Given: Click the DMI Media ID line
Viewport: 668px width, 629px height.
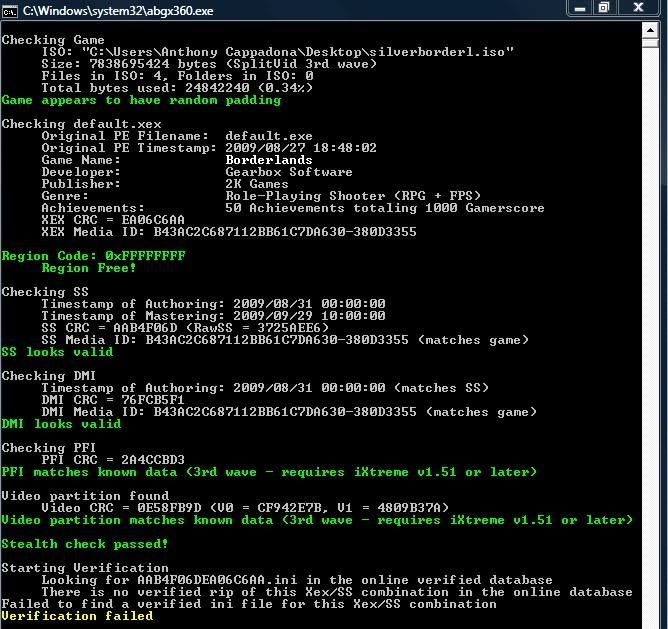Looking at the screenshot, I should coord(289,412).
